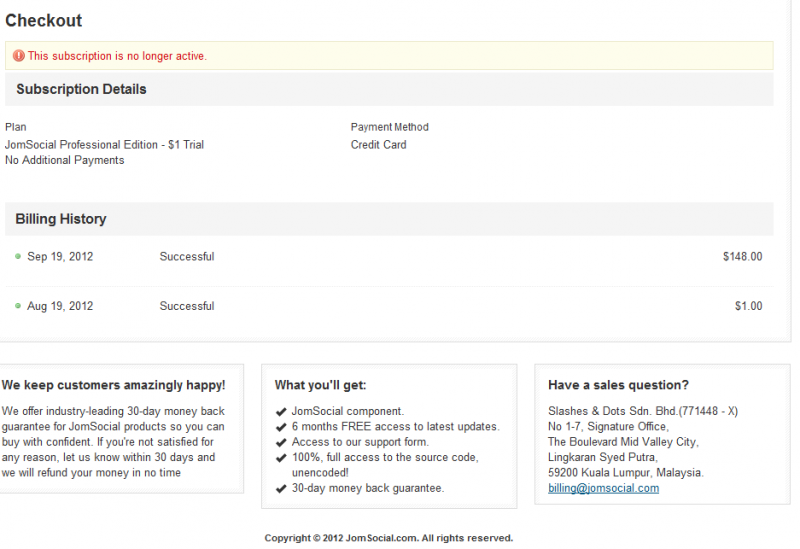Click the 'JomSocial component.' list item
Image resolution: width=800 pixels, height=549 pixels.
[347, 411]
